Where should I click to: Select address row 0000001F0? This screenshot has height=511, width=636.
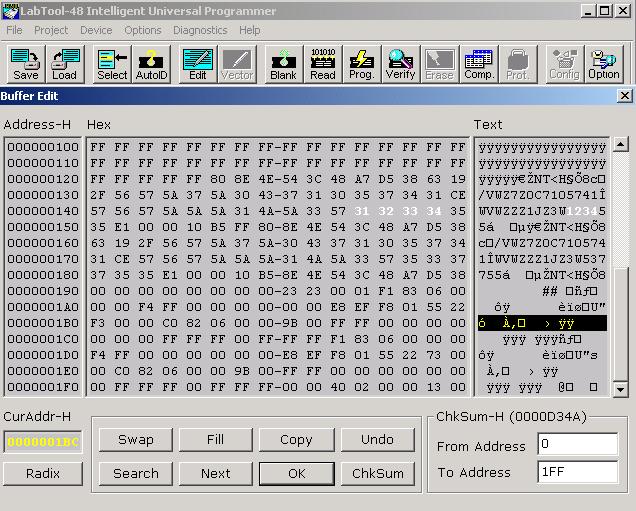(x=43, y=387)
